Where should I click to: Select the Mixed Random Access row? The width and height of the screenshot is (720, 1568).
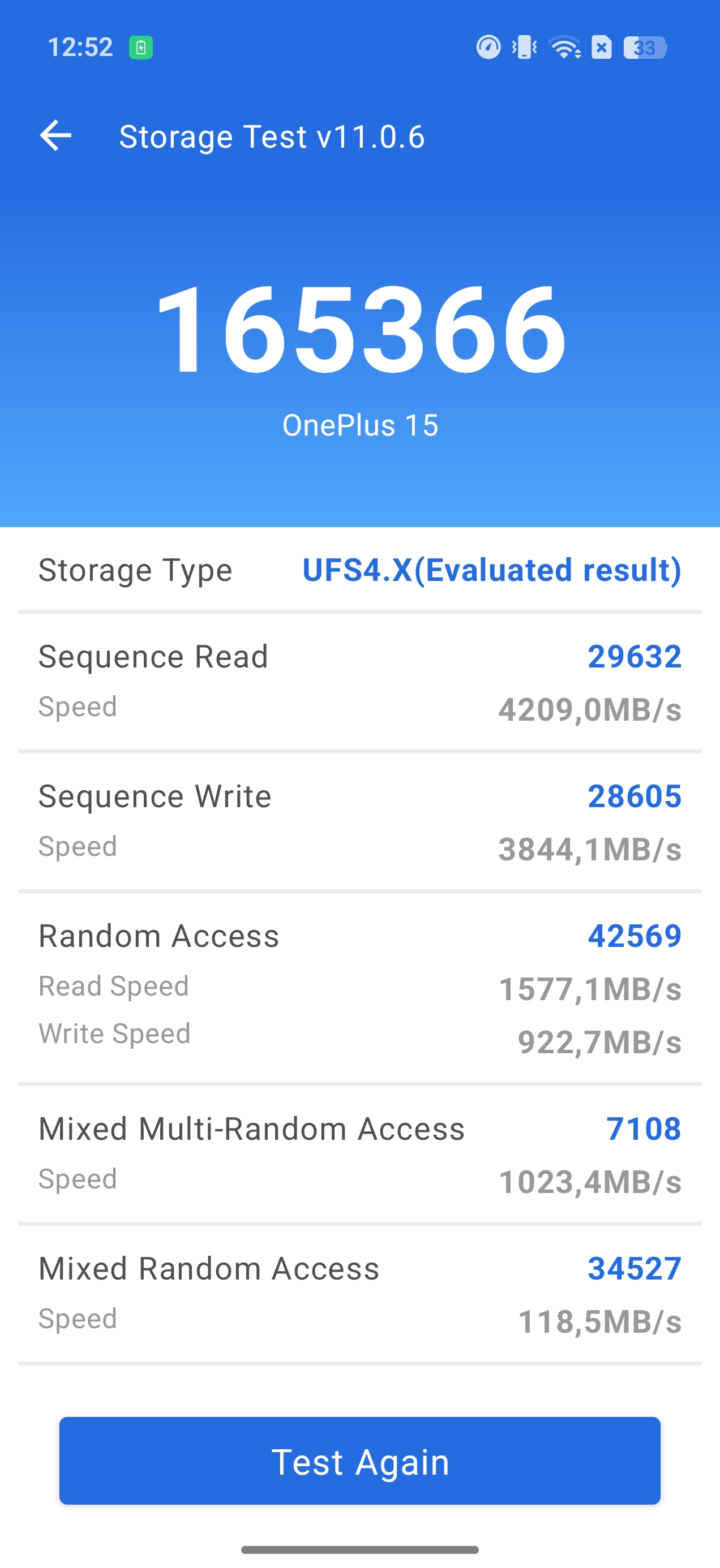pos(360,1294)
